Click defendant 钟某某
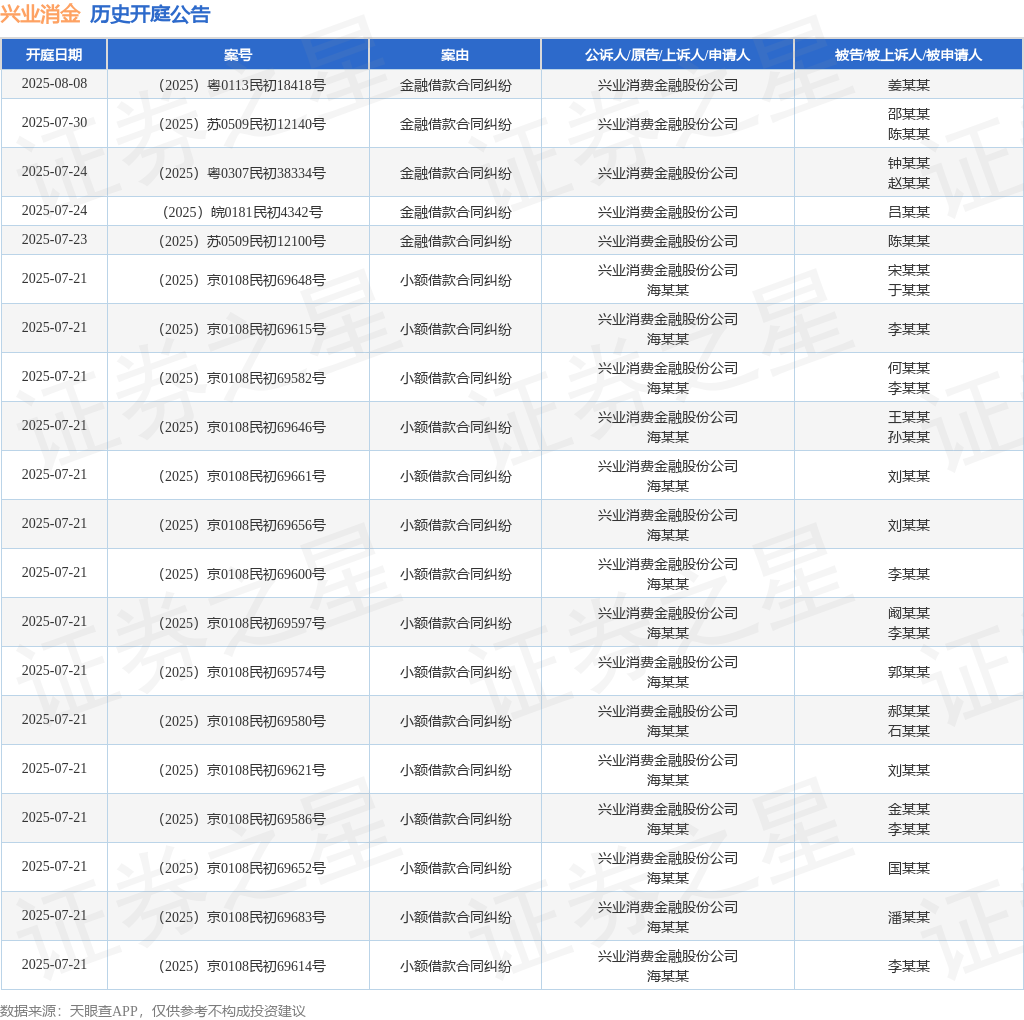Screen dimensions: 1024x1020 point(908,163)
